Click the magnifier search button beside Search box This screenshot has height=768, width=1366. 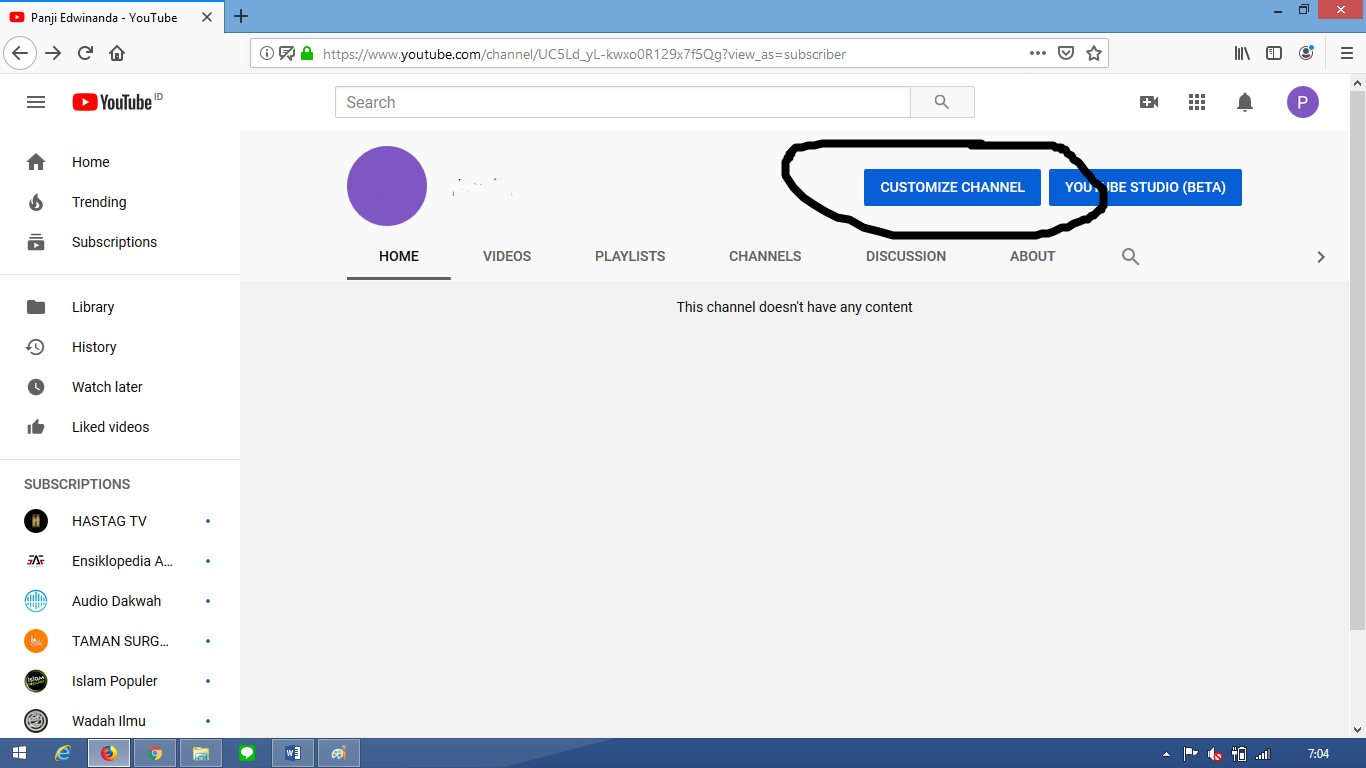click(942, 102)
